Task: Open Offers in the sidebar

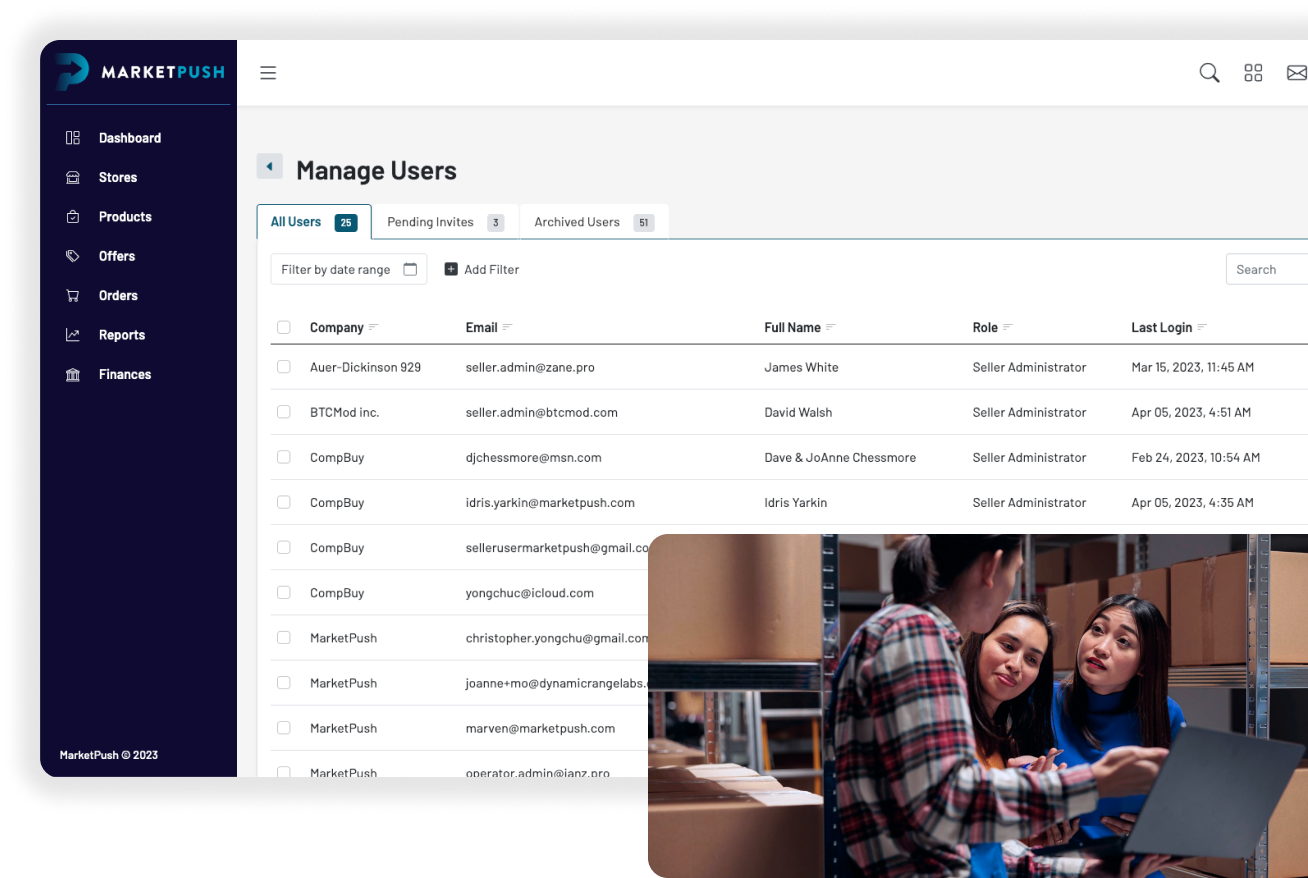Action: [117, 256]
